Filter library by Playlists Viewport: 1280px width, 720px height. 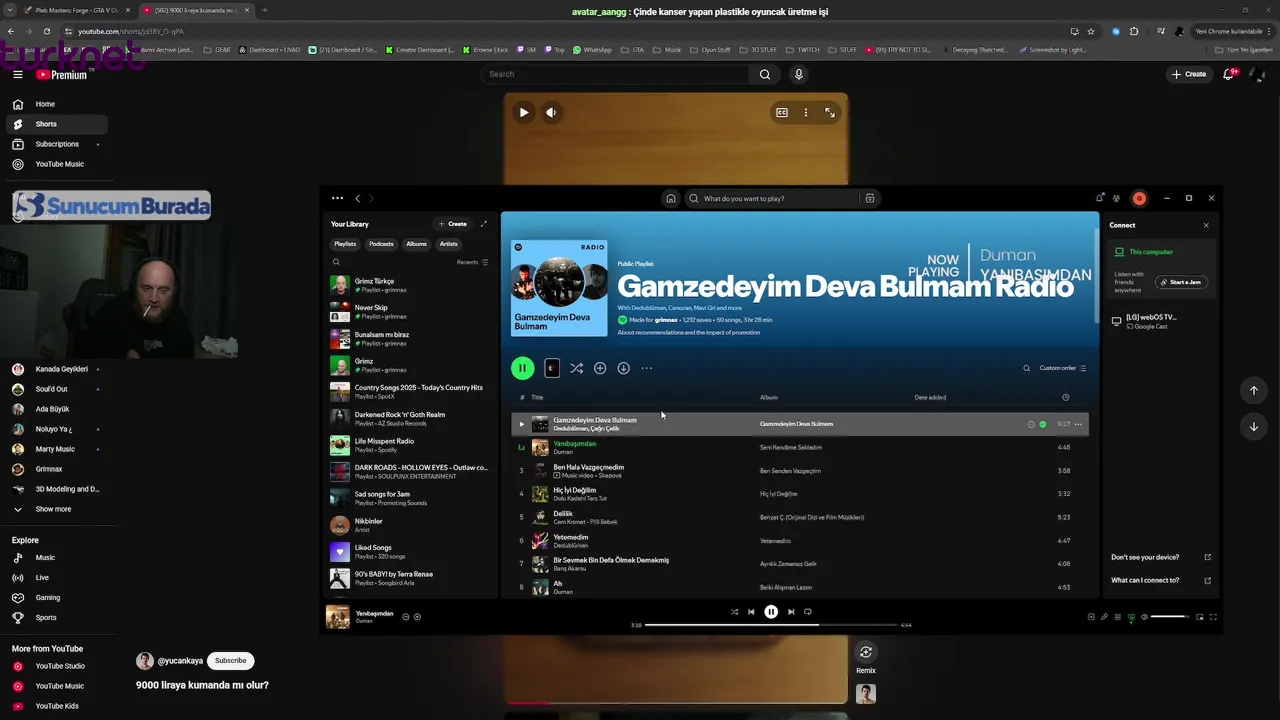click(x=345, y=244)
